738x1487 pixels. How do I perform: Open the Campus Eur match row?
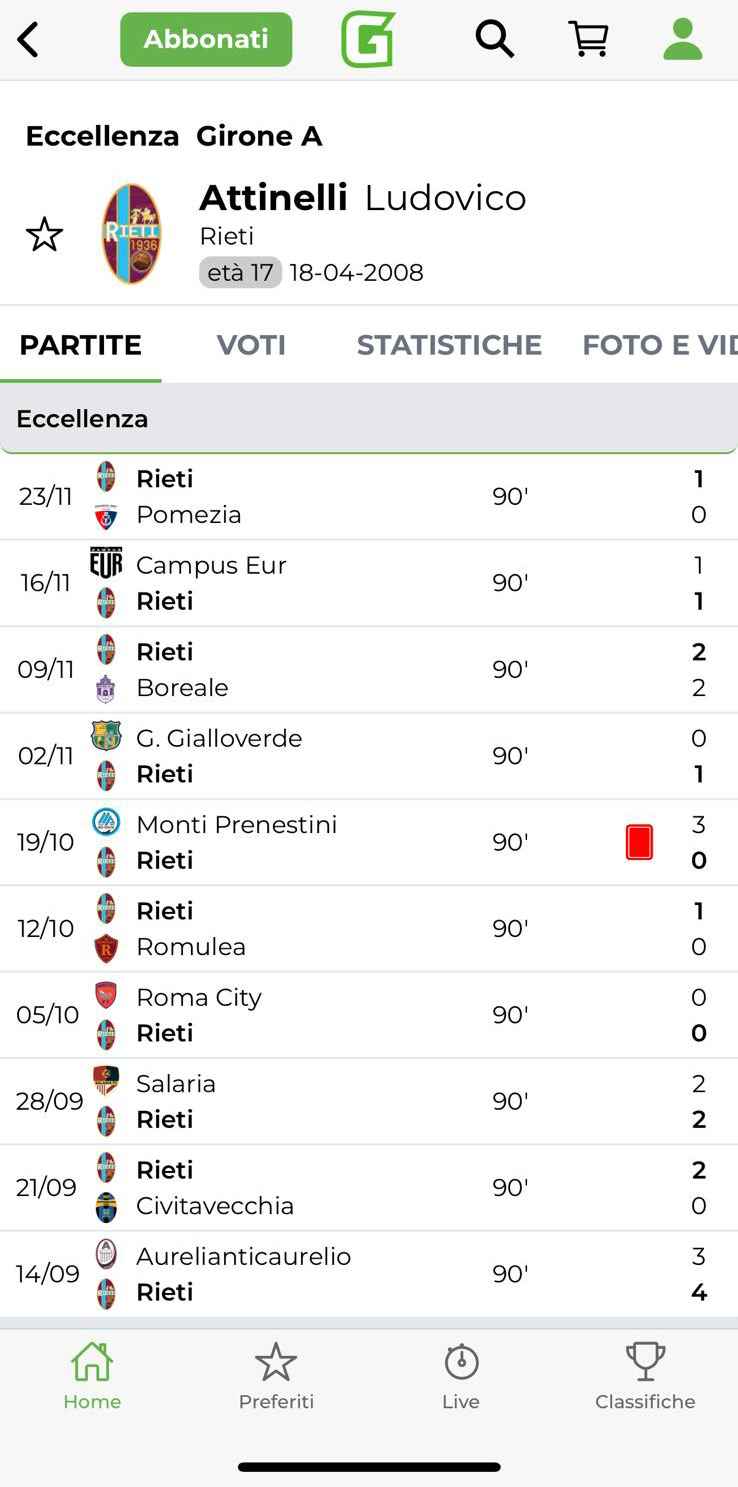[368, 583]
